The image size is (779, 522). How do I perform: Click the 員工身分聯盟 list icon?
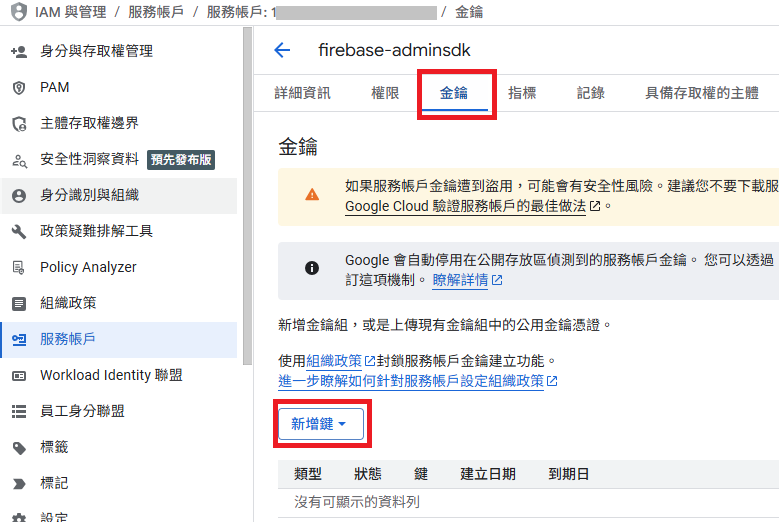click(18, 411)
